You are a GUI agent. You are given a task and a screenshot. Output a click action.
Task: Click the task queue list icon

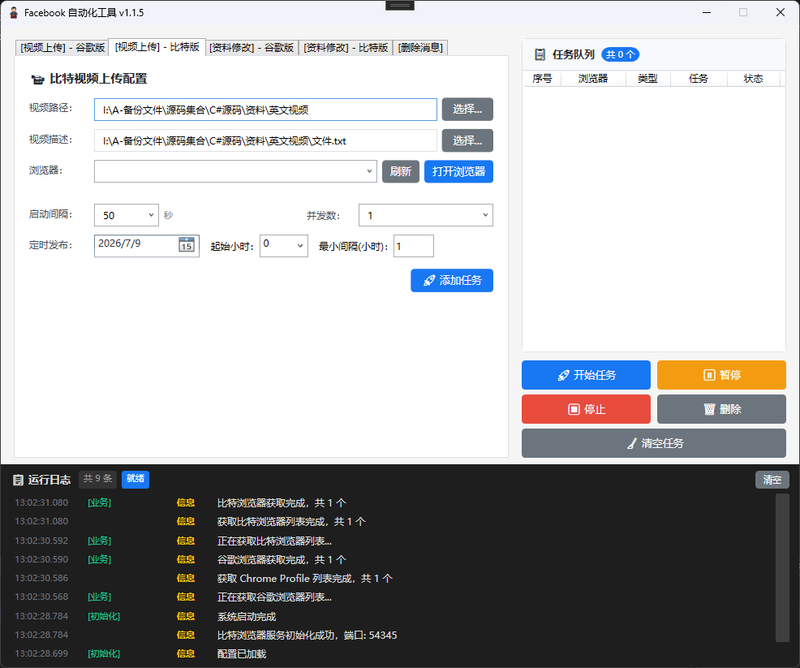point(539,55)
